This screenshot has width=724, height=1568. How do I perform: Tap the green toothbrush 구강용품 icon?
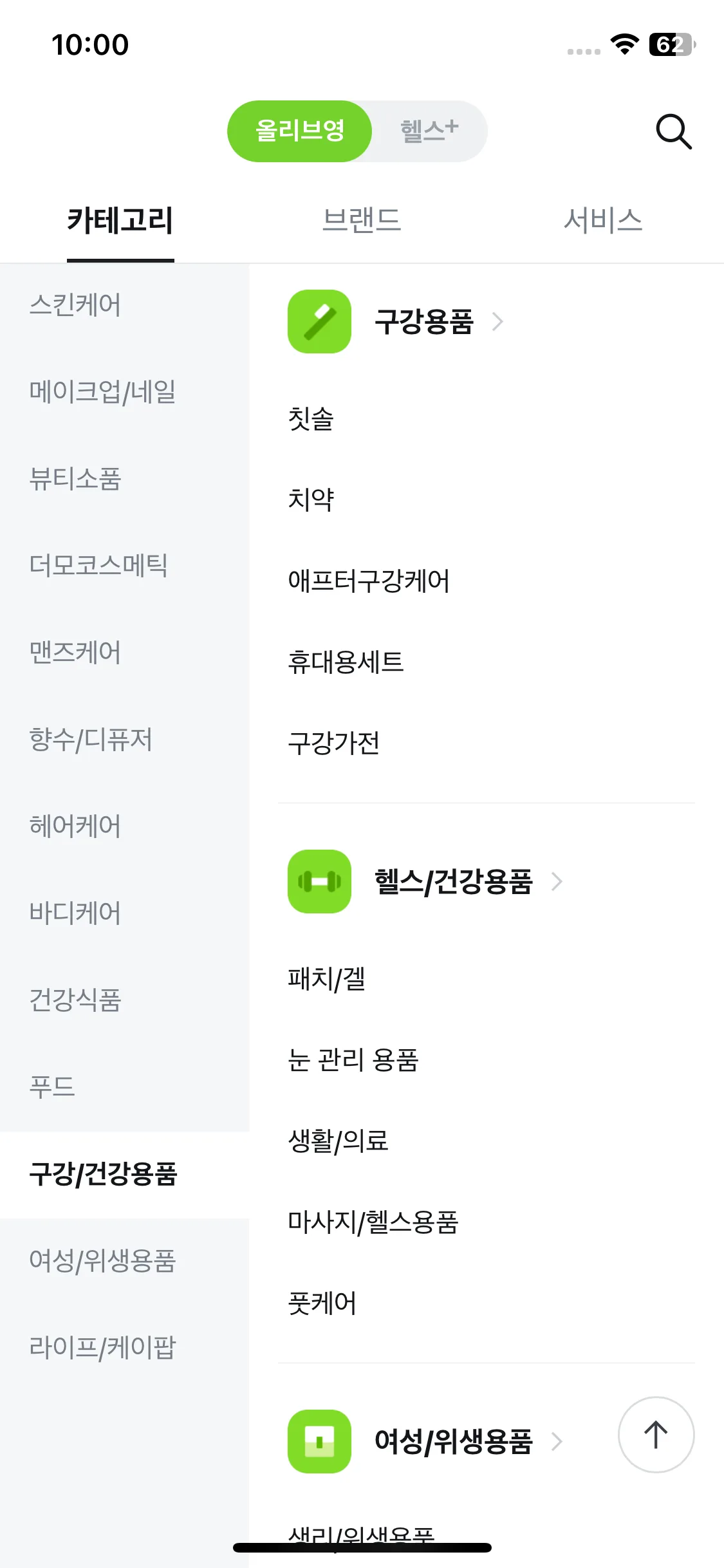[x=319, y=321]
